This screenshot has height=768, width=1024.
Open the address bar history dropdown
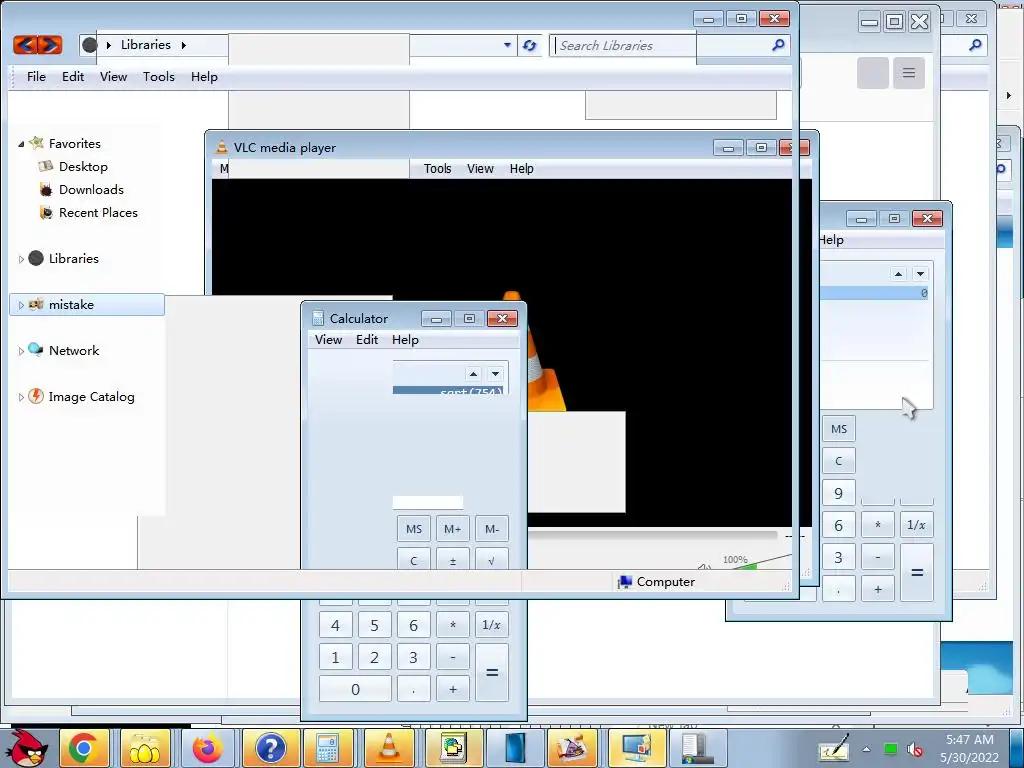(x=507, y=45)
